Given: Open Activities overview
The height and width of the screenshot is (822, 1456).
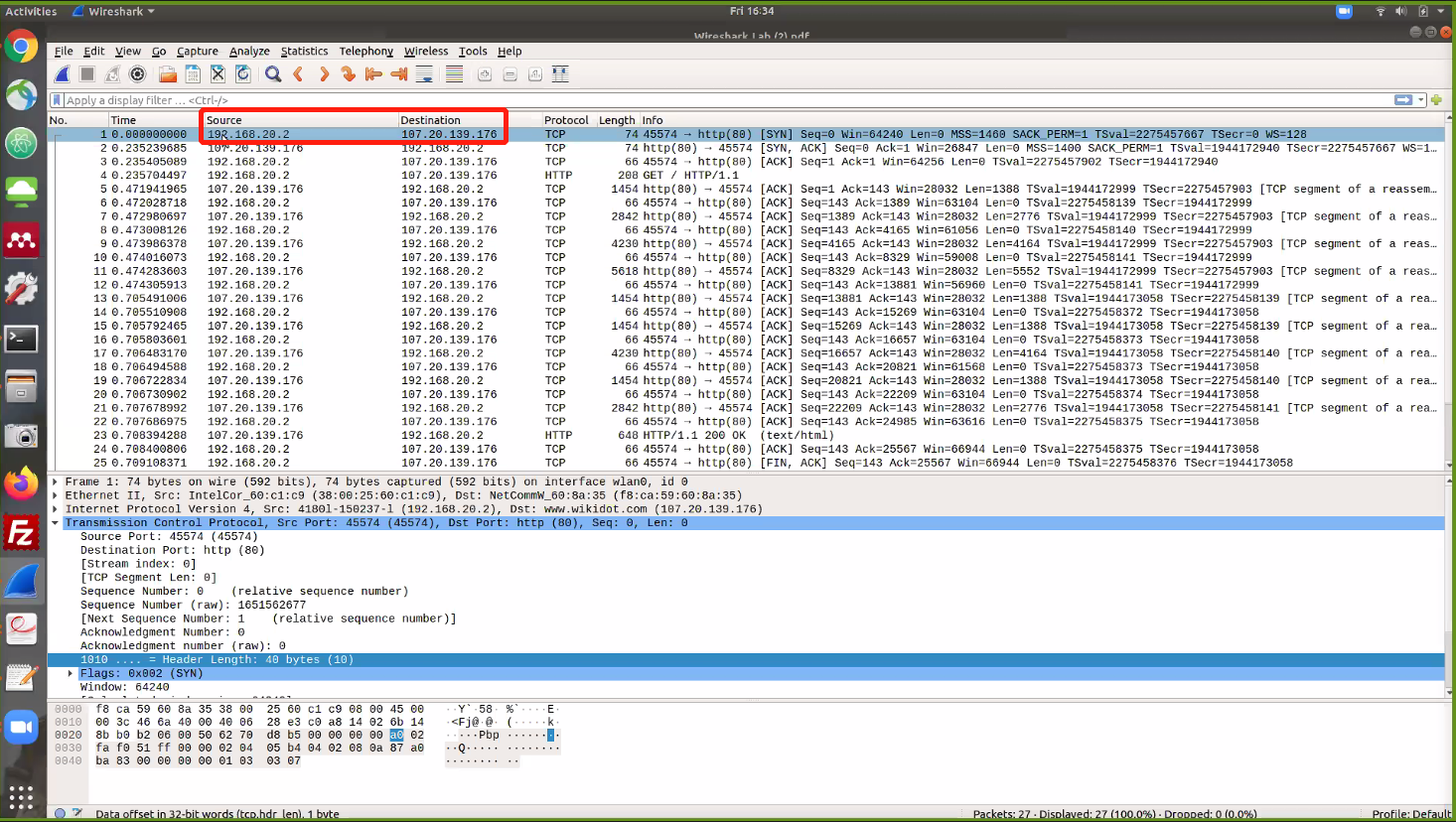Looking at the screenshot, I should 31,12.
